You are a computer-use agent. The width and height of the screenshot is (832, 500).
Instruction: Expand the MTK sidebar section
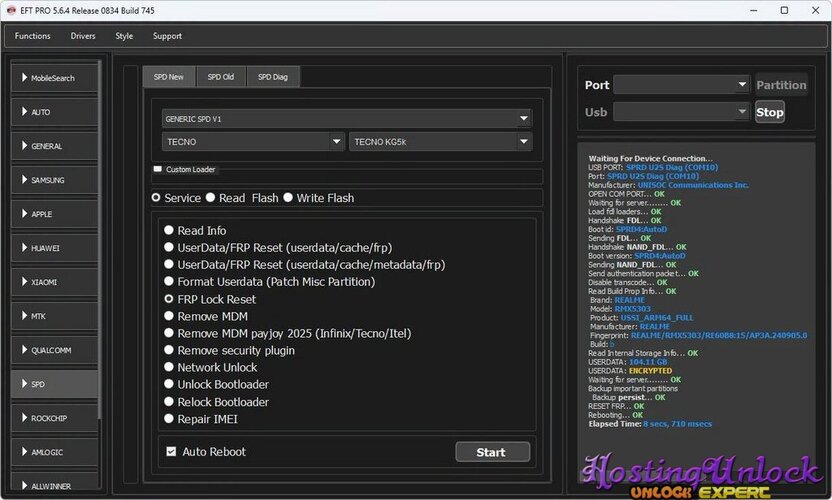(x=54, y=316)
